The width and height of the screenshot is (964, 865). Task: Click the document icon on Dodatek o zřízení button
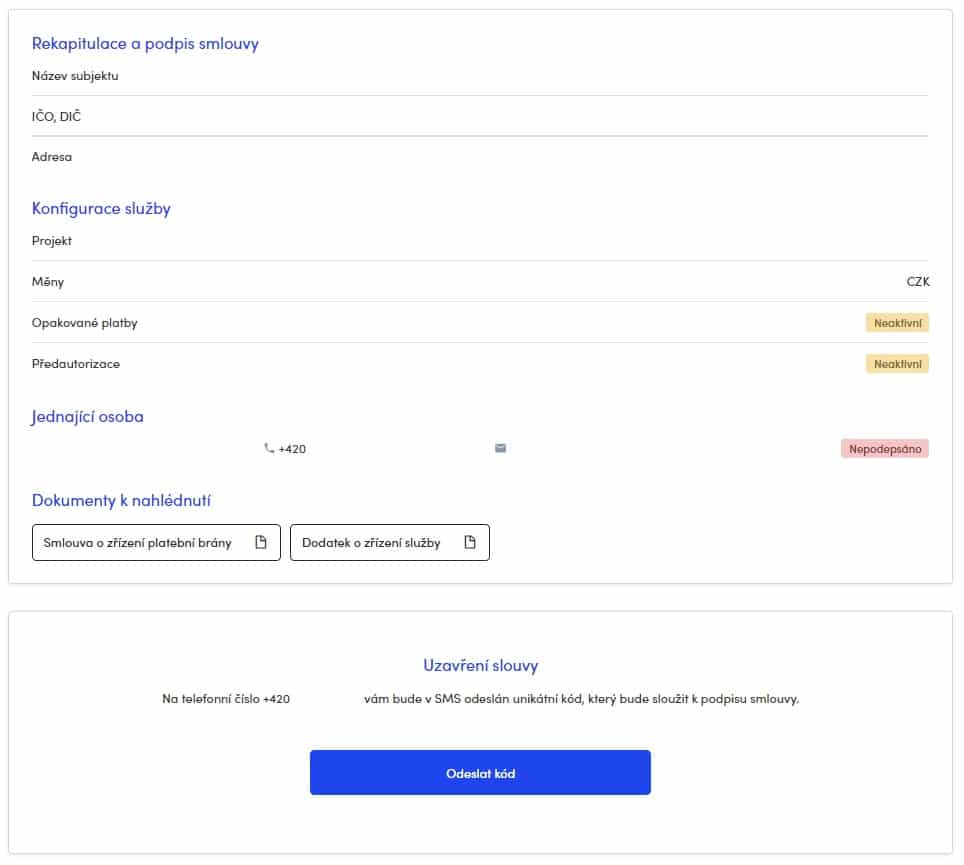[x=469, y=541]
